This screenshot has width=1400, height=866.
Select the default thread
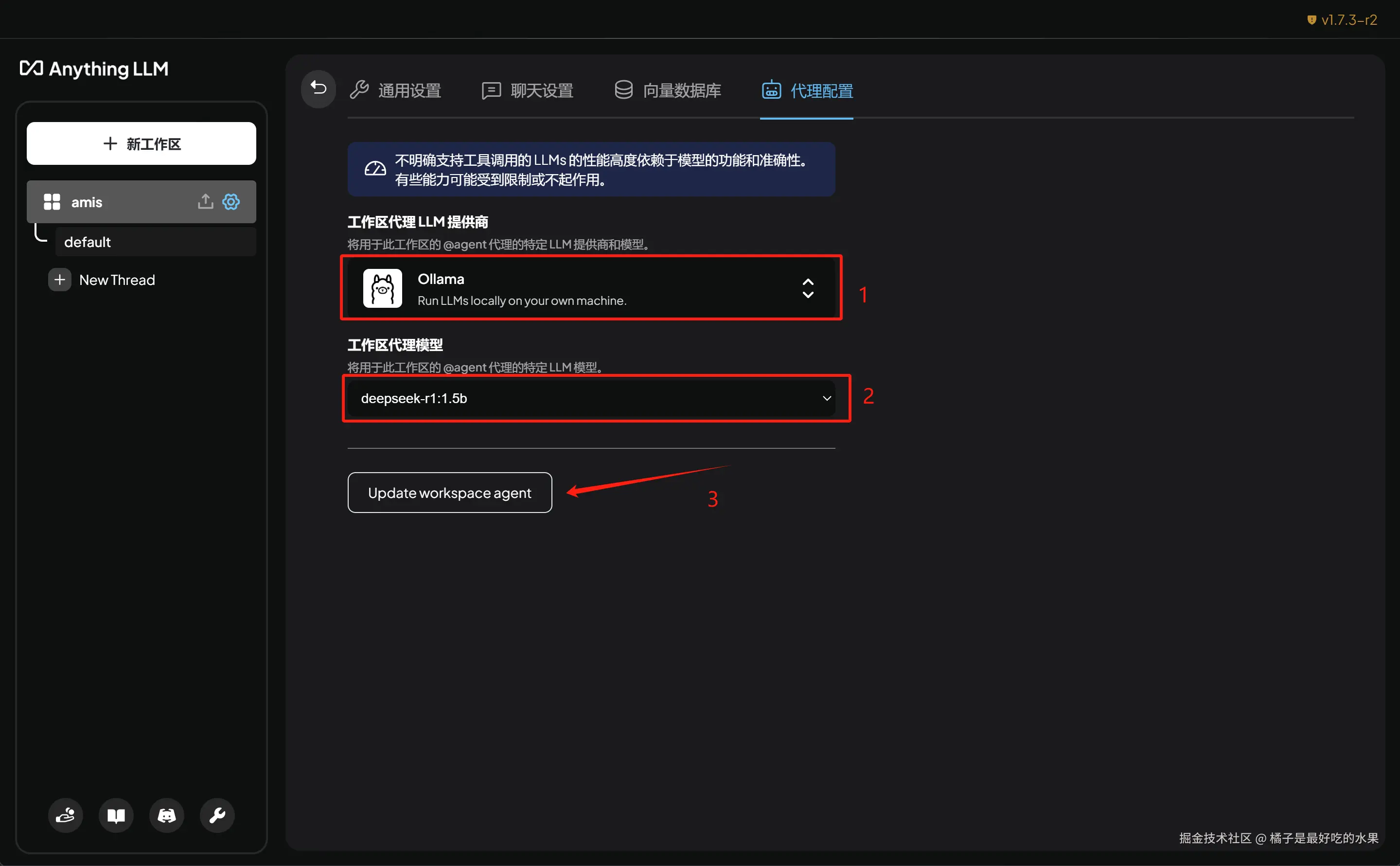[x=155, y=242]
